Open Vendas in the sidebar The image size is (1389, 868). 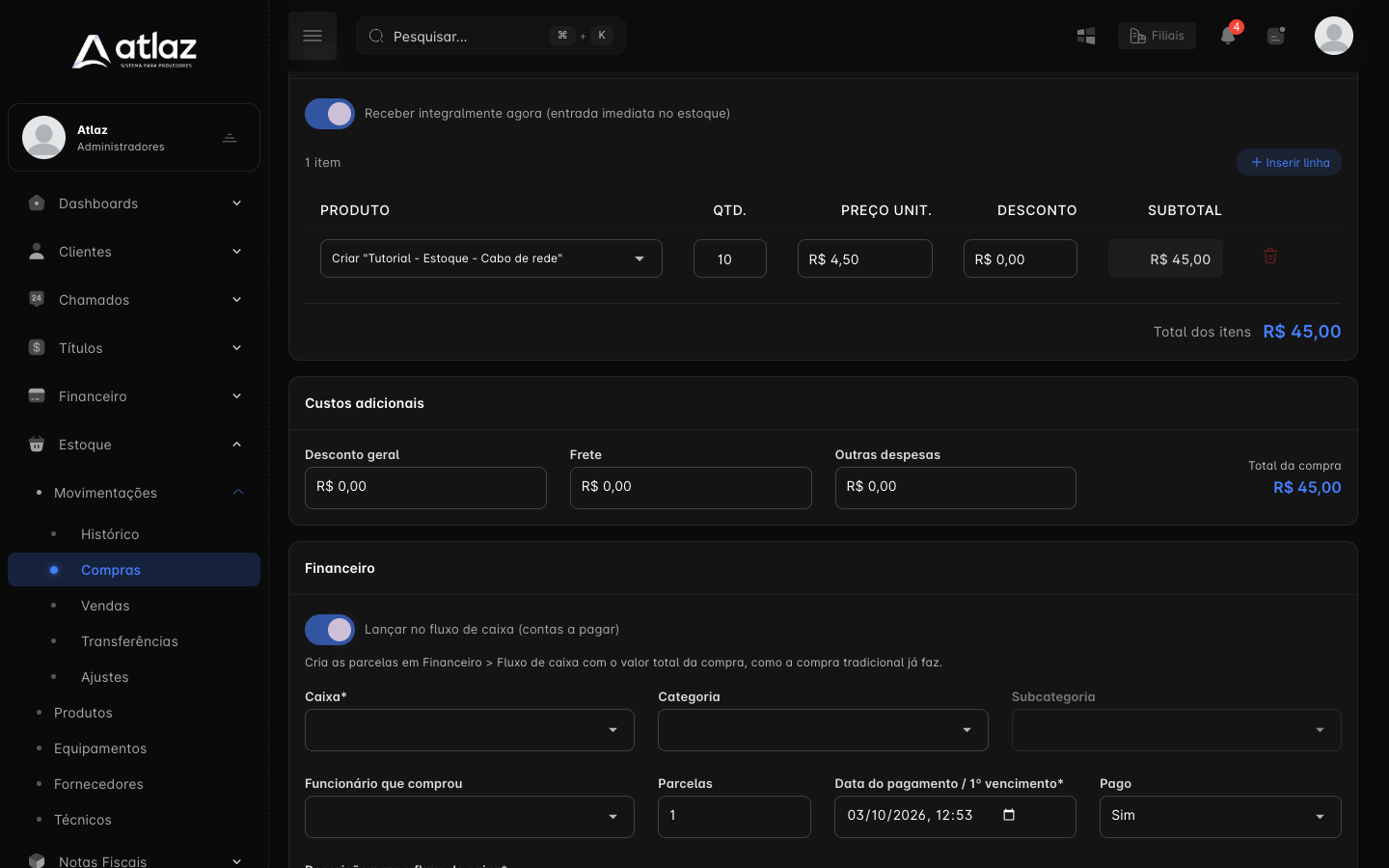click(105, 606)
